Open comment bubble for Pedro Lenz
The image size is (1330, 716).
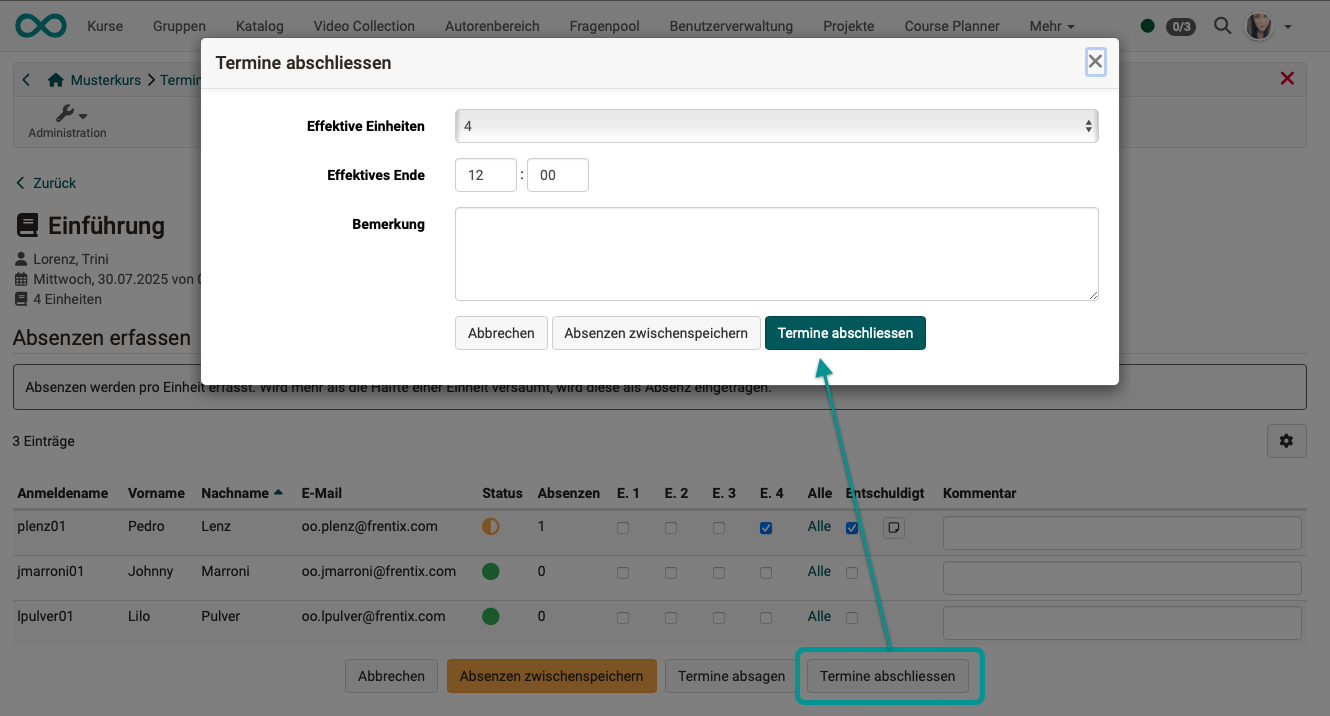pyautogui.click(x=893, y=527)
